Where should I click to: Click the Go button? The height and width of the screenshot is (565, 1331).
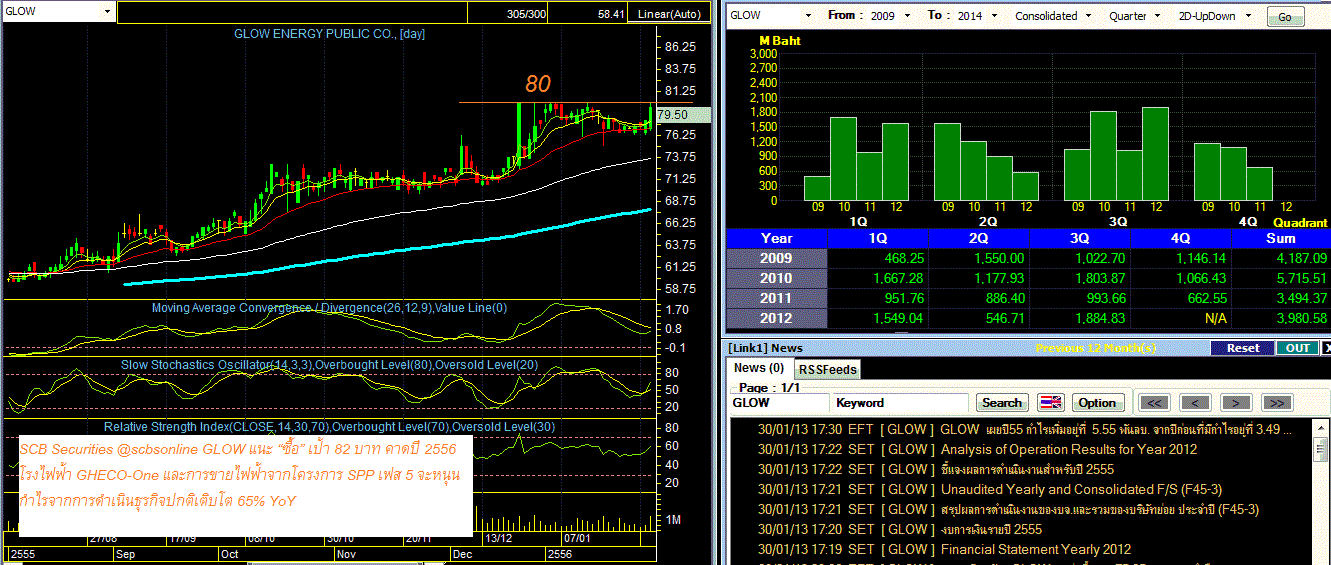1285,17
